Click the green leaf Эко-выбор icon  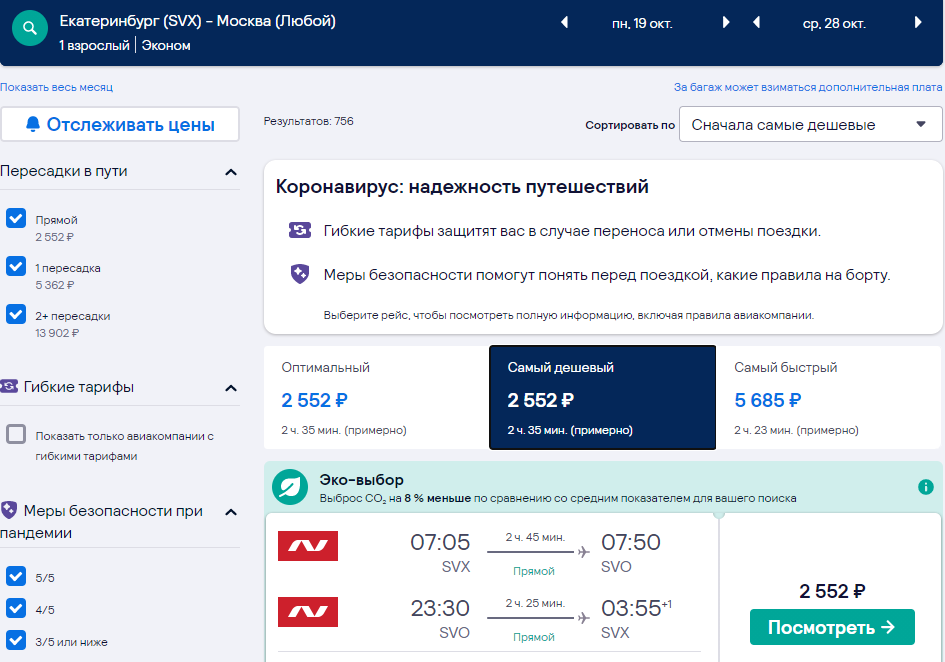pyautogui.click(x=290, y=487)
